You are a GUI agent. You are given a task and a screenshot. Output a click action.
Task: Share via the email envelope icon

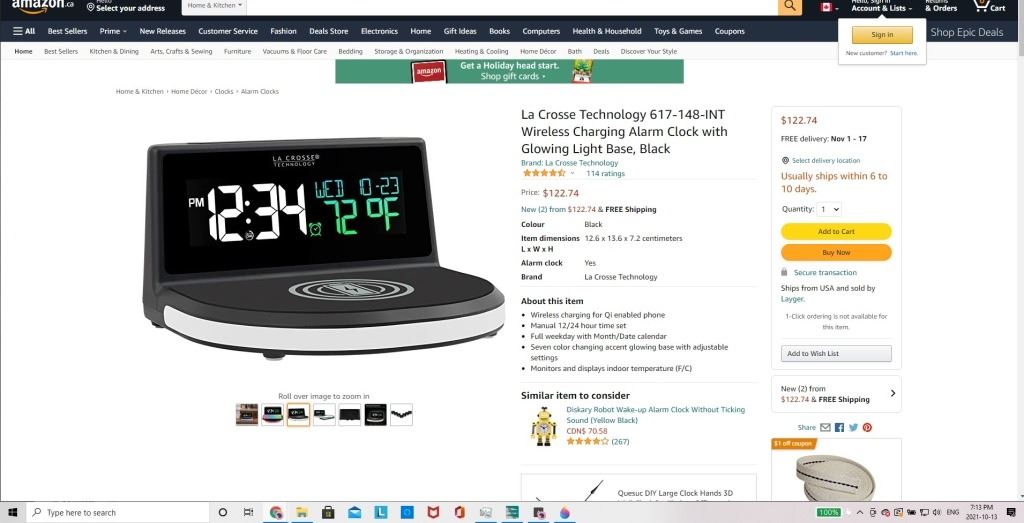(x=825, y=428)
